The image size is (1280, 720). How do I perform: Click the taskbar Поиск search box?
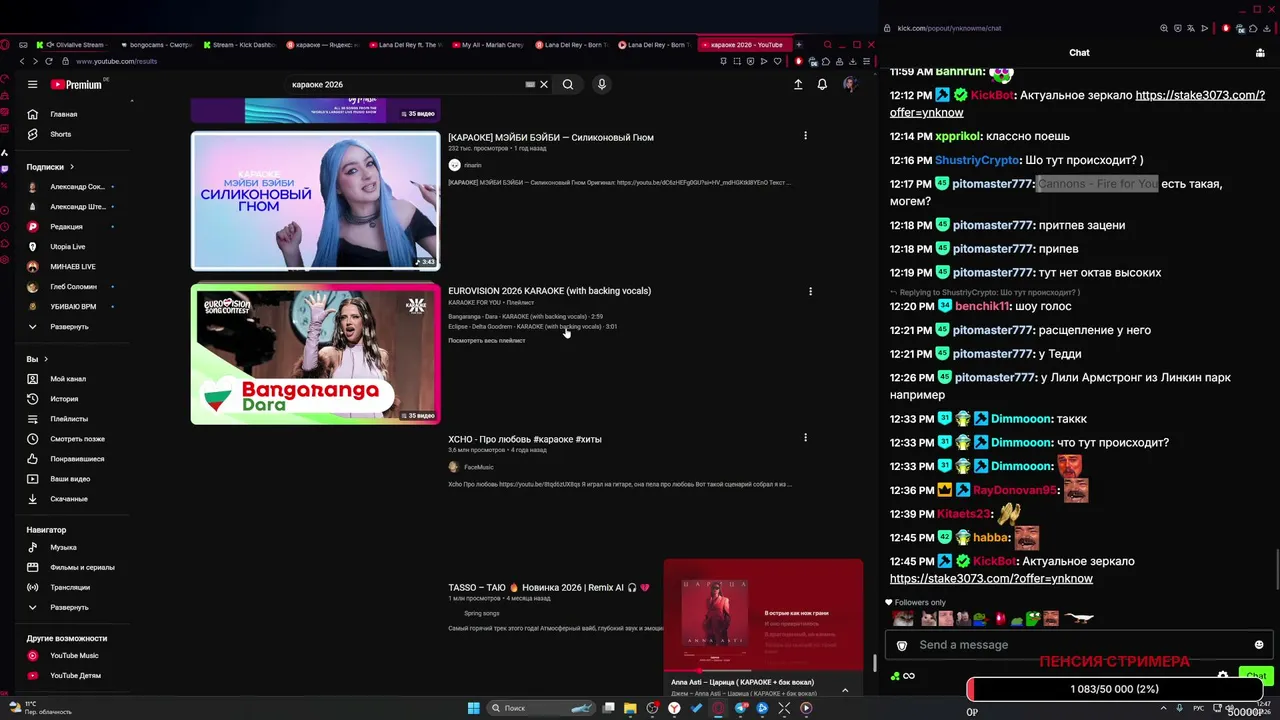pyautogui.click(x=541, y=708)
